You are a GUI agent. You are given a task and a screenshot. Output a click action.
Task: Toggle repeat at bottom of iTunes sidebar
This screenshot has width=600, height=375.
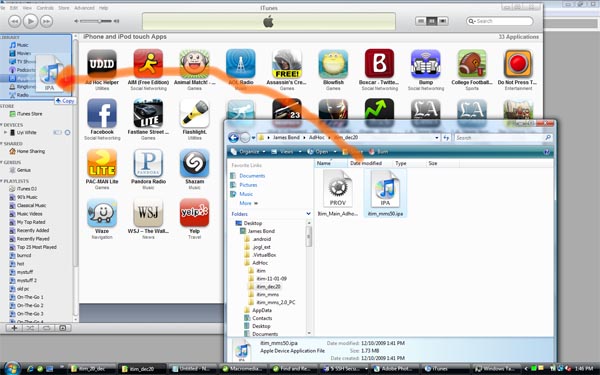tap(46, 328)
